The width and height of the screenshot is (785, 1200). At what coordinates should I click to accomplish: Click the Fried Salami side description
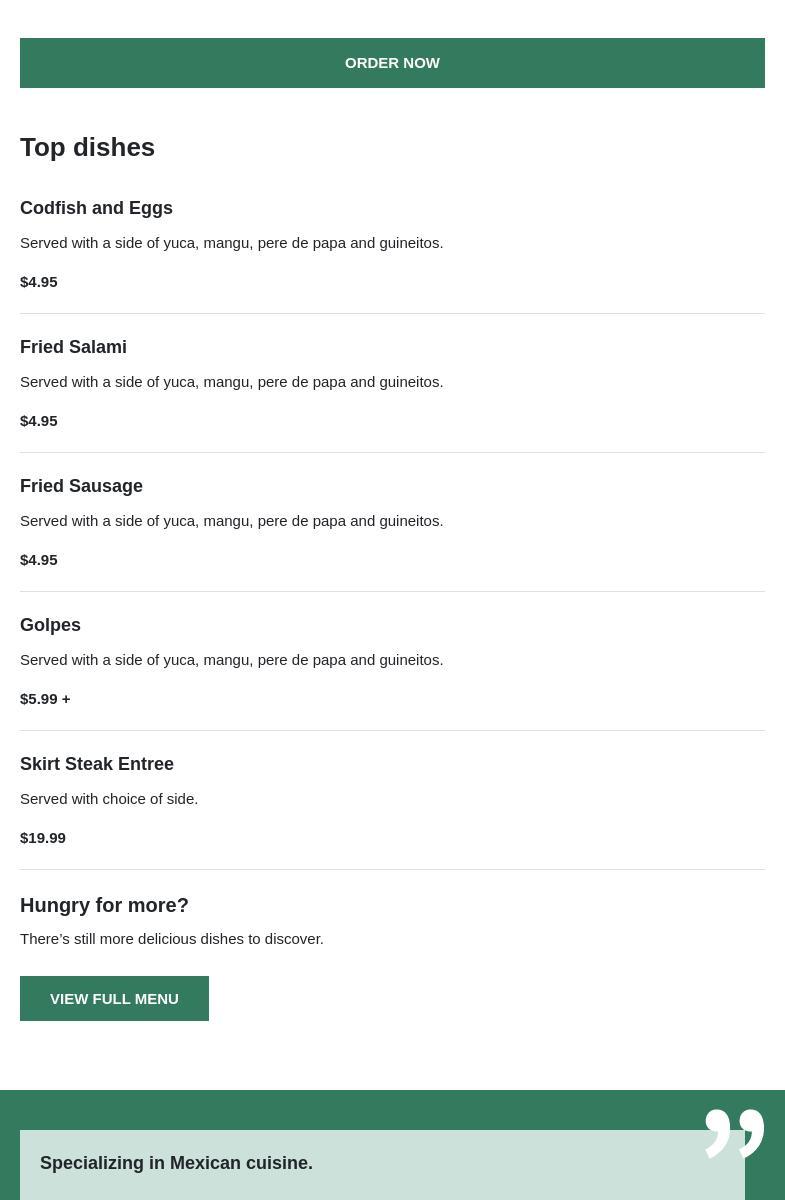tap(231, 382)
